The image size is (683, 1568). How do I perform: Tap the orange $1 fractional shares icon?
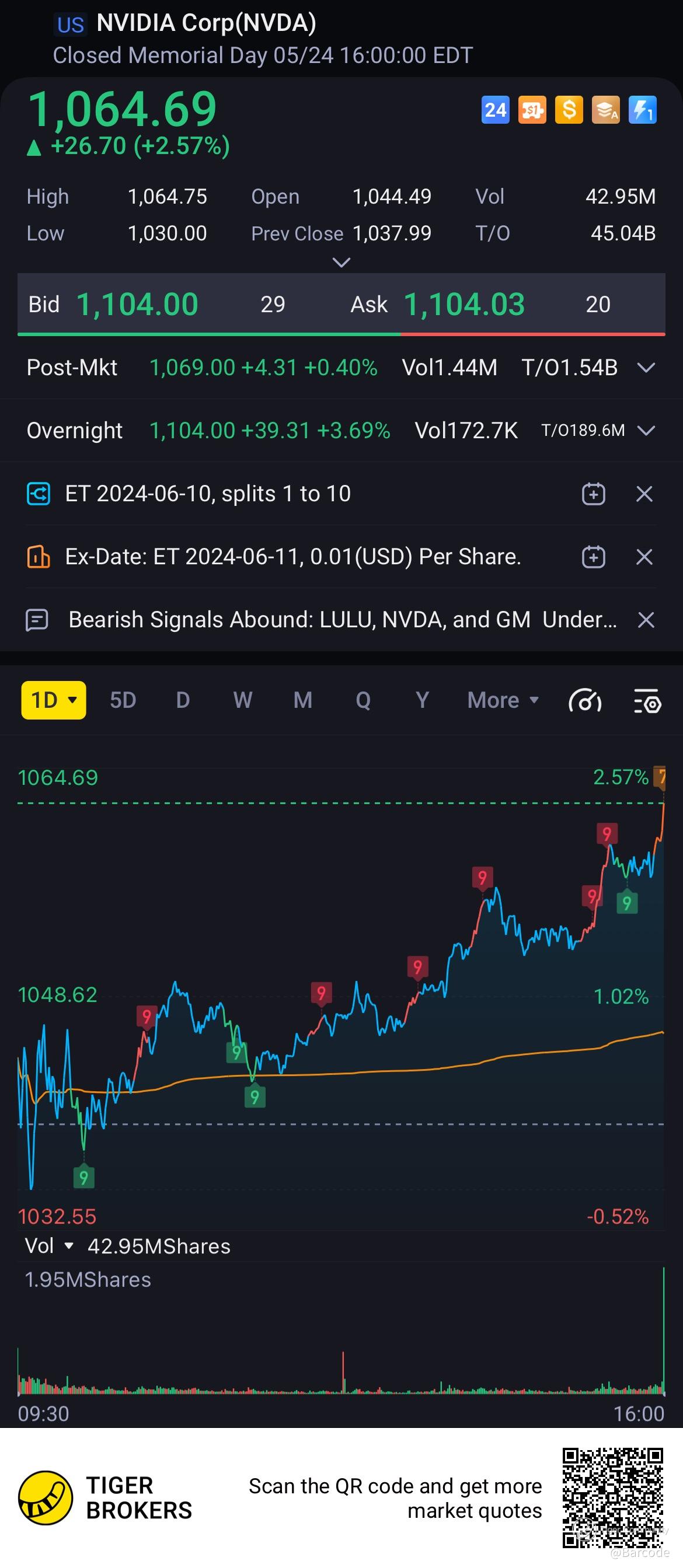[x=532, y=110]
